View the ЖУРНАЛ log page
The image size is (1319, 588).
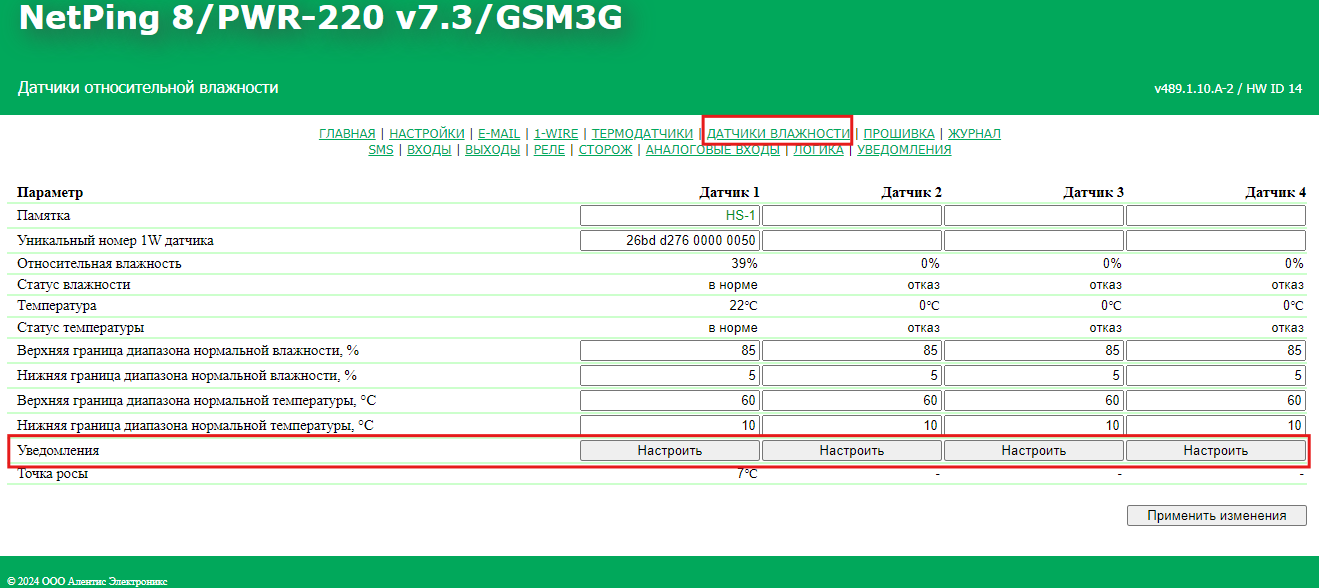(974, 133)
